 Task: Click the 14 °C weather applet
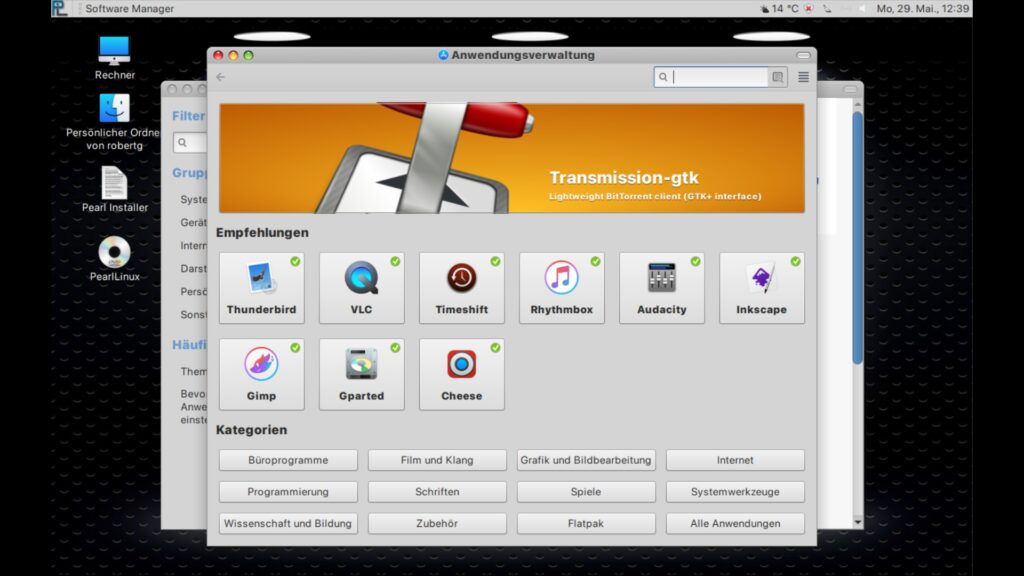click(x=778, y=8)
